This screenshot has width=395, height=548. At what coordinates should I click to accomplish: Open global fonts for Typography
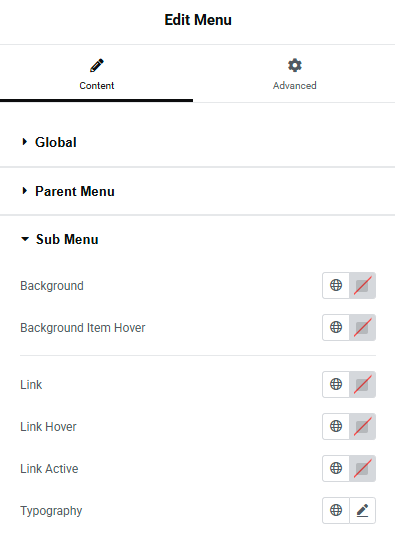[336, 510]
